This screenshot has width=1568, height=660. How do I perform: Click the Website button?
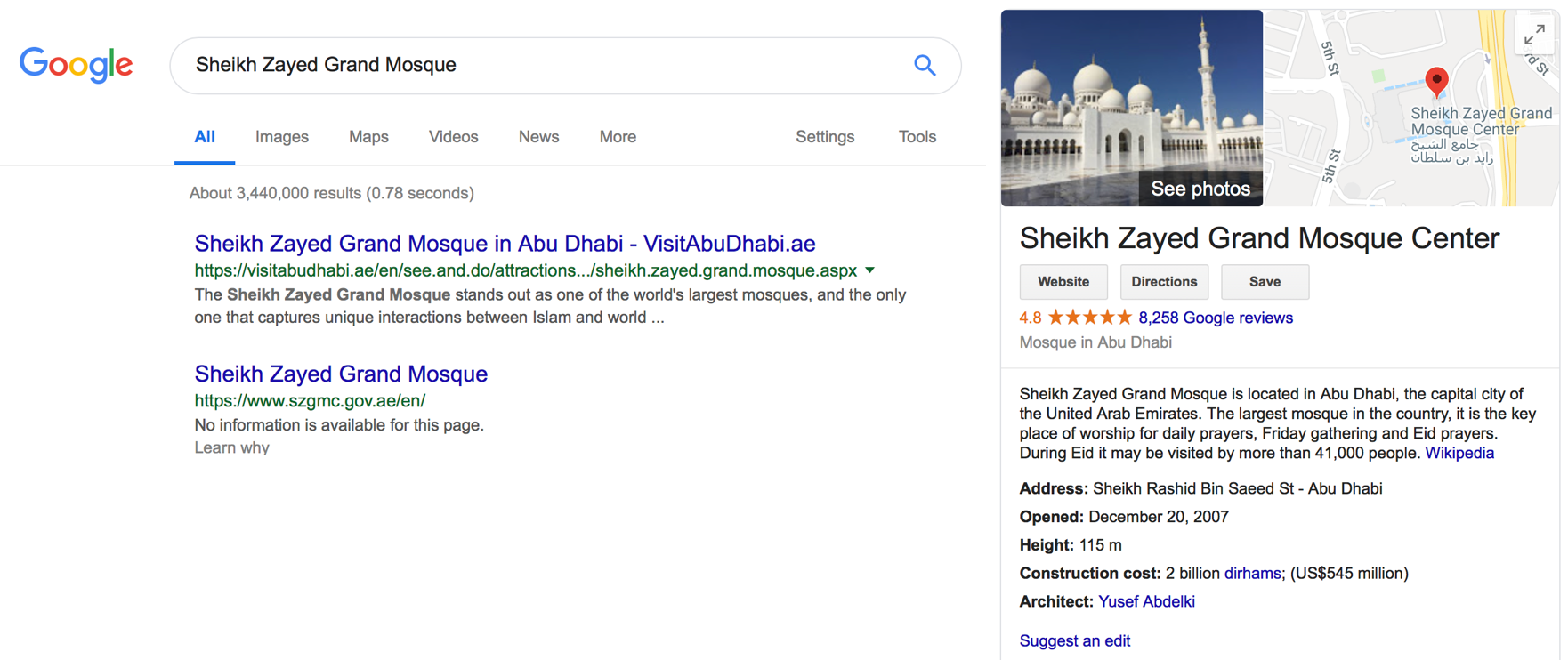coord(1063,282)
